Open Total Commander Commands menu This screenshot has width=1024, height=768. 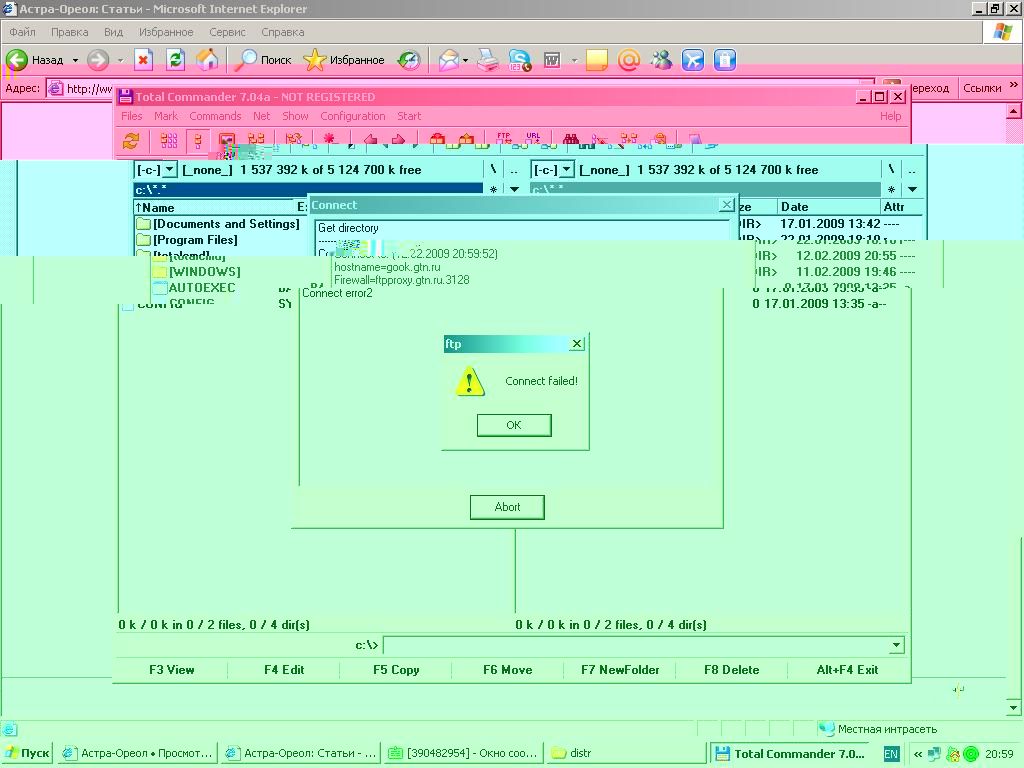point(215,116)
